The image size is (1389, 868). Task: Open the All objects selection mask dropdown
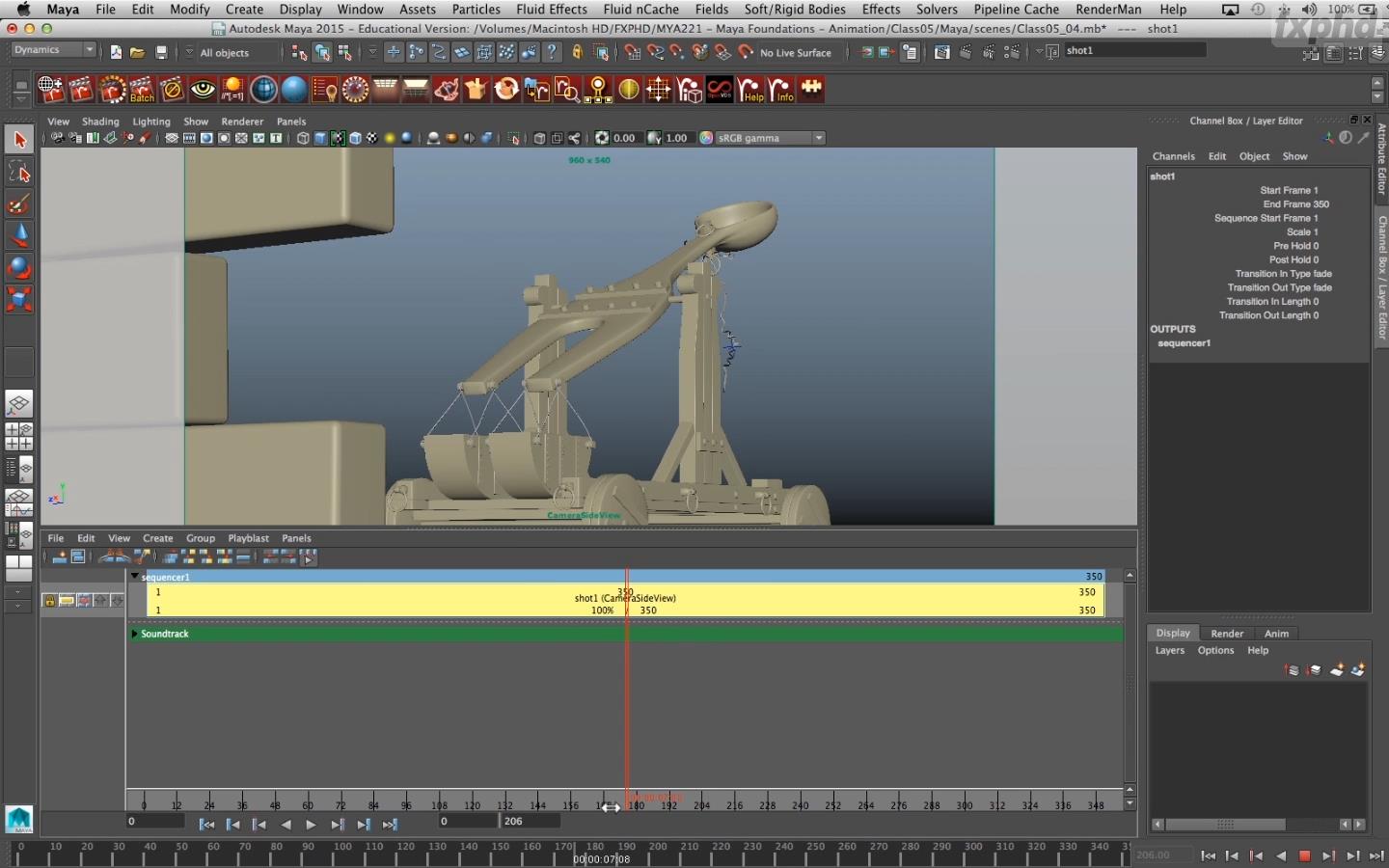238,53
